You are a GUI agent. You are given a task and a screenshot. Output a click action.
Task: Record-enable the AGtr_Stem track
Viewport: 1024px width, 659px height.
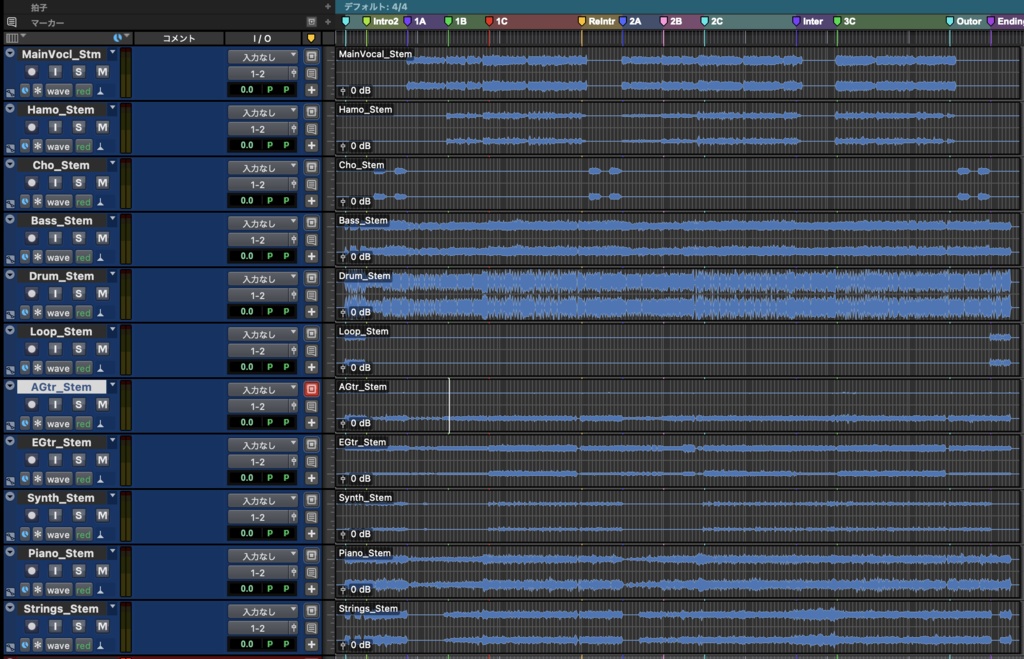click(x=31, y=405)
